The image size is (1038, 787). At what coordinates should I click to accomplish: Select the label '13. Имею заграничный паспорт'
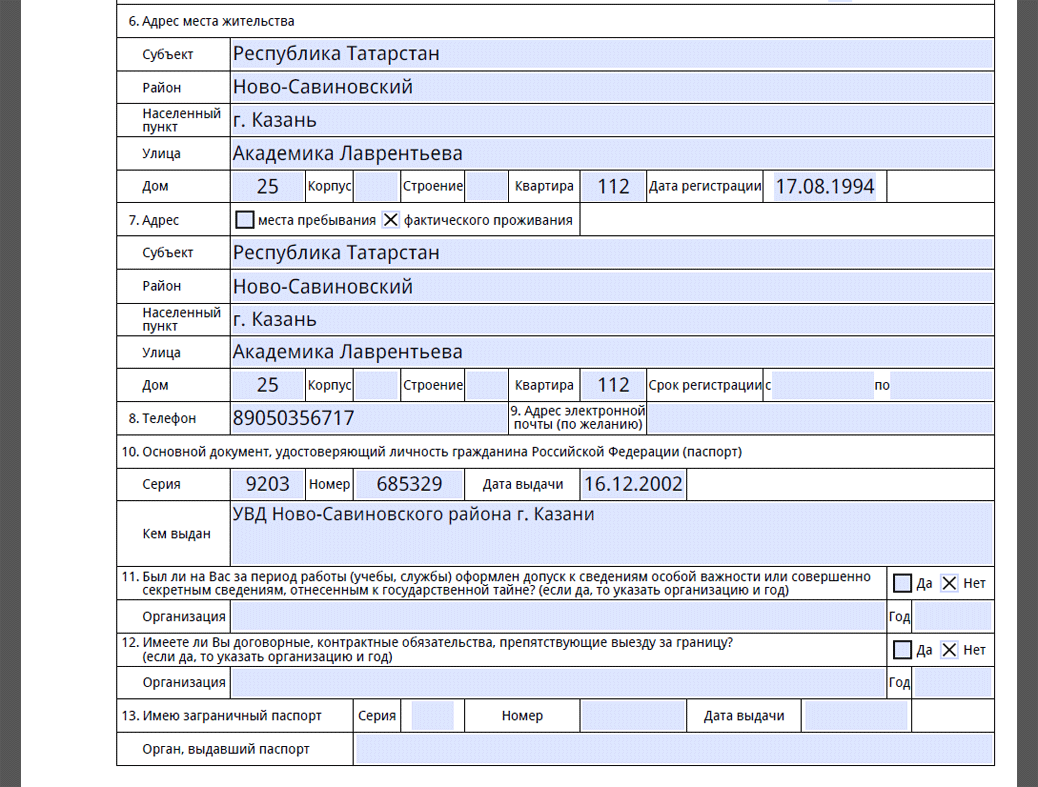point(221,716)
